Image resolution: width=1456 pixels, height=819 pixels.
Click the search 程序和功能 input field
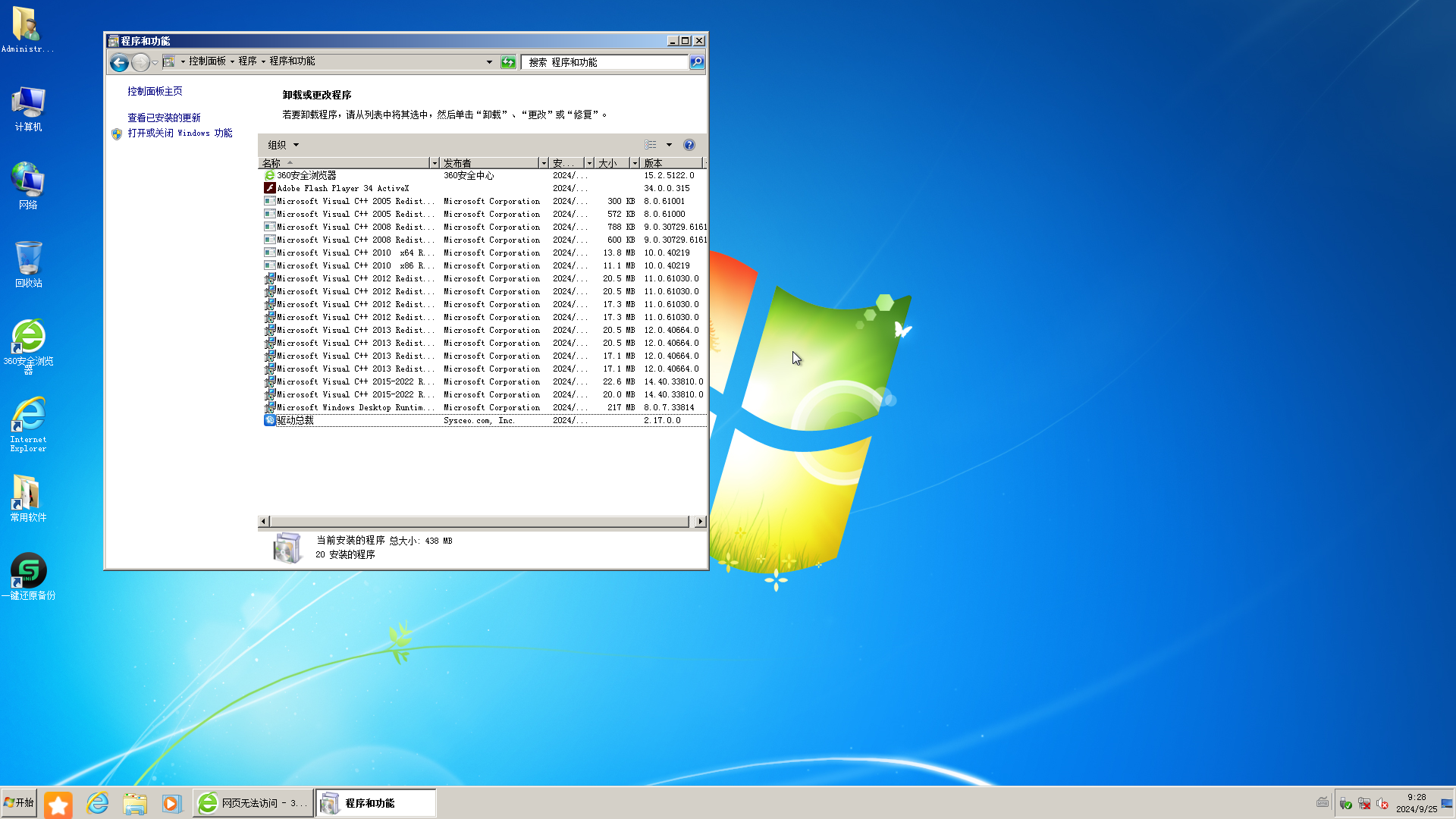[x=604, y=62]
